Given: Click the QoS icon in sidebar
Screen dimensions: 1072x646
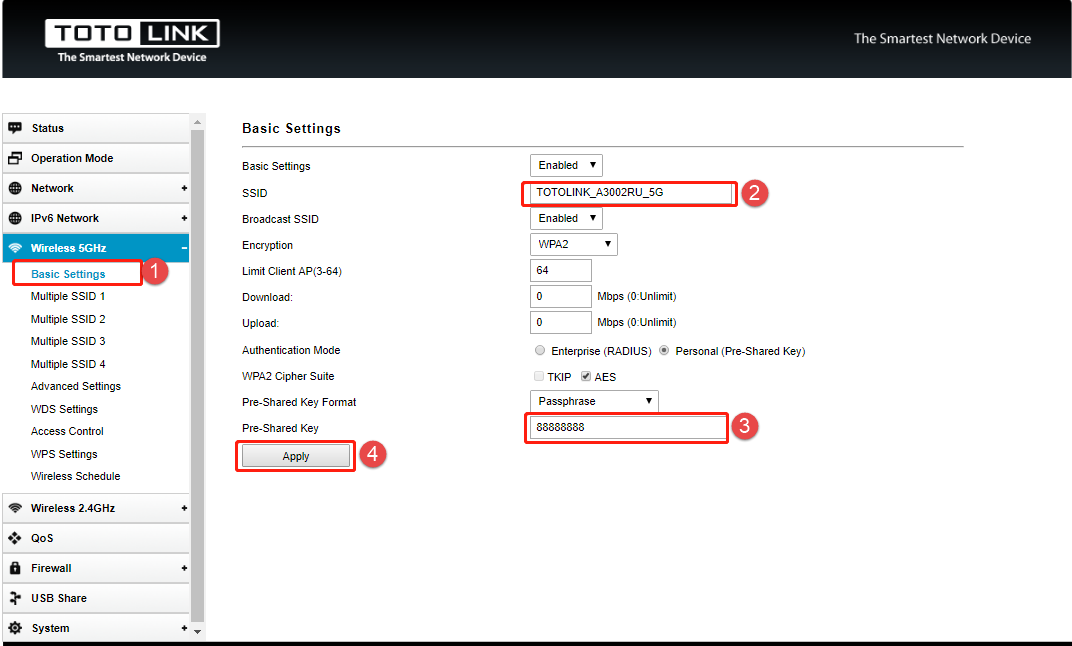Looking at the screenshot, I should [x=15, y=538].
